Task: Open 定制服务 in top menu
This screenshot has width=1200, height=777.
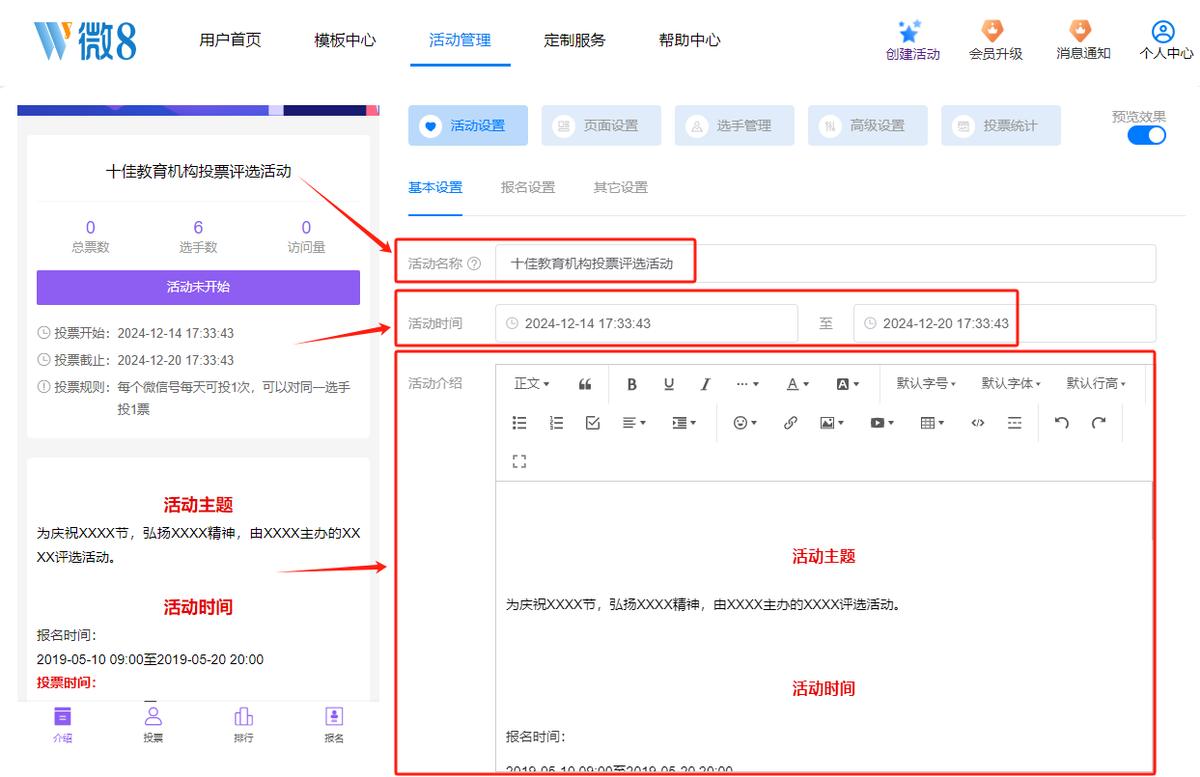Action: tap(575, 40)
